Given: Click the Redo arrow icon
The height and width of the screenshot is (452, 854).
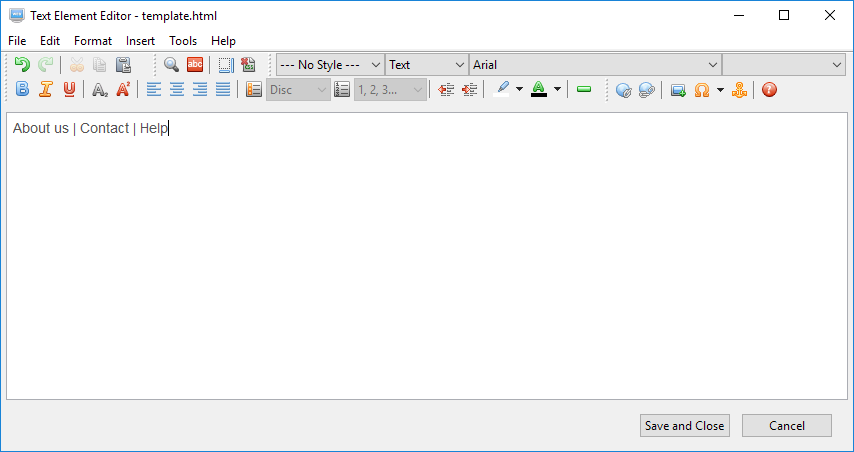Looking at the screenshot, I should click(x=45, y=65).
